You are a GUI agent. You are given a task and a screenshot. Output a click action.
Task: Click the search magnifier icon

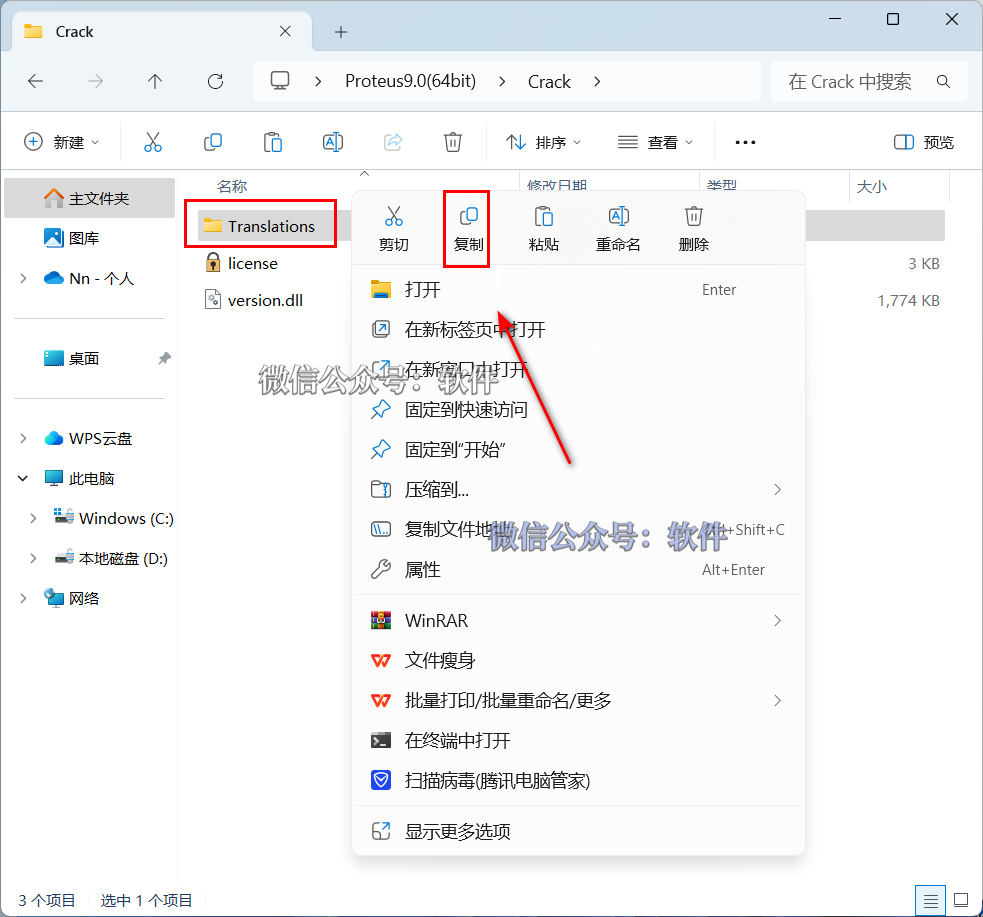943,81
